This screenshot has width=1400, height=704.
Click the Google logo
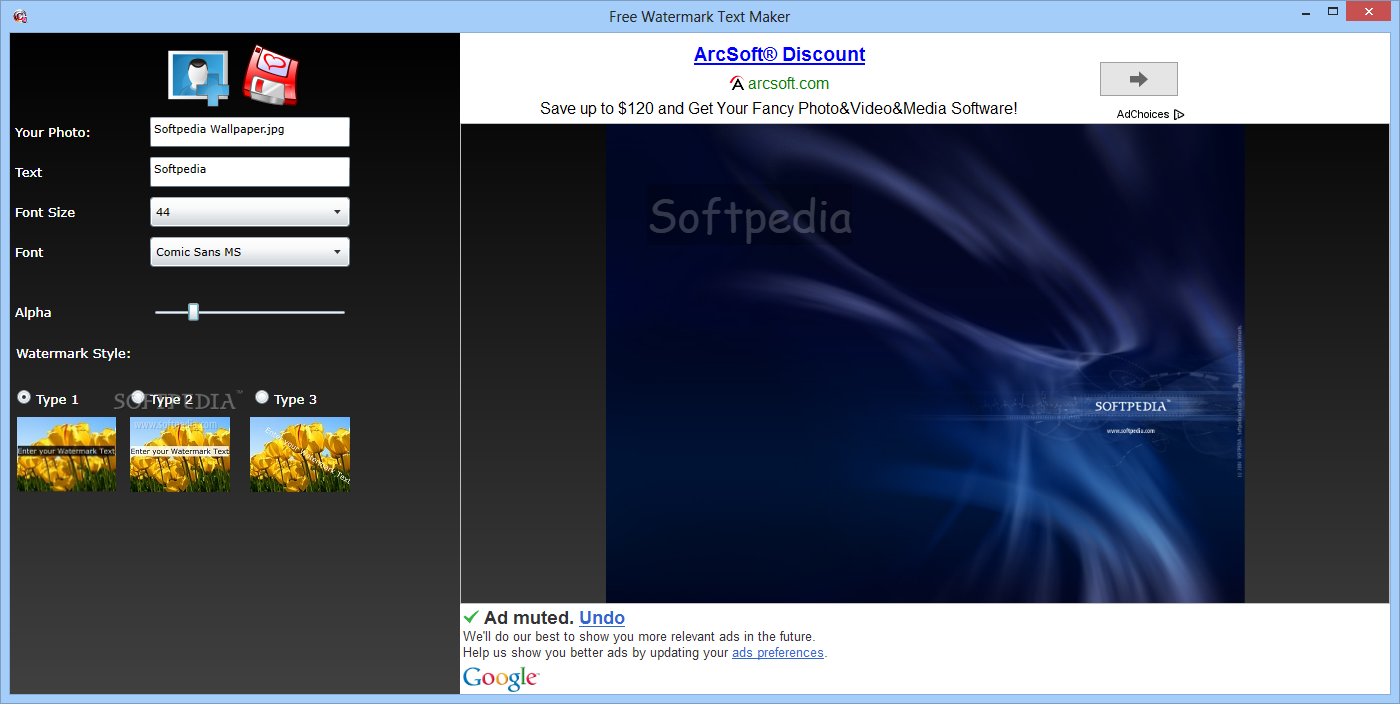pyautogui.click(x=501, y=678)
